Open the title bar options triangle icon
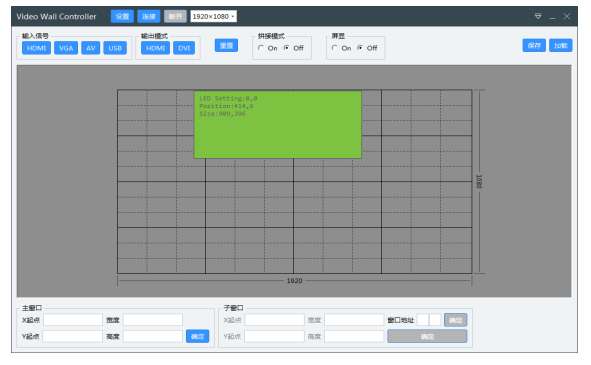 [538, 16]
